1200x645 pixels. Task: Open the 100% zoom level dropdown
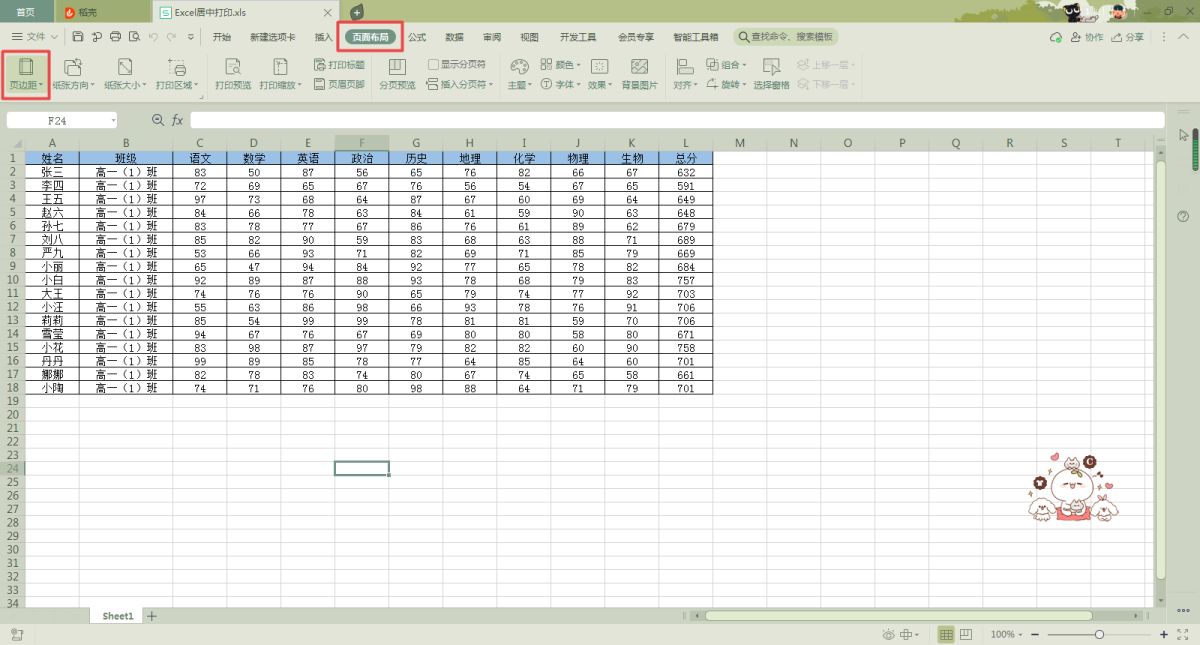point(1006,635)
